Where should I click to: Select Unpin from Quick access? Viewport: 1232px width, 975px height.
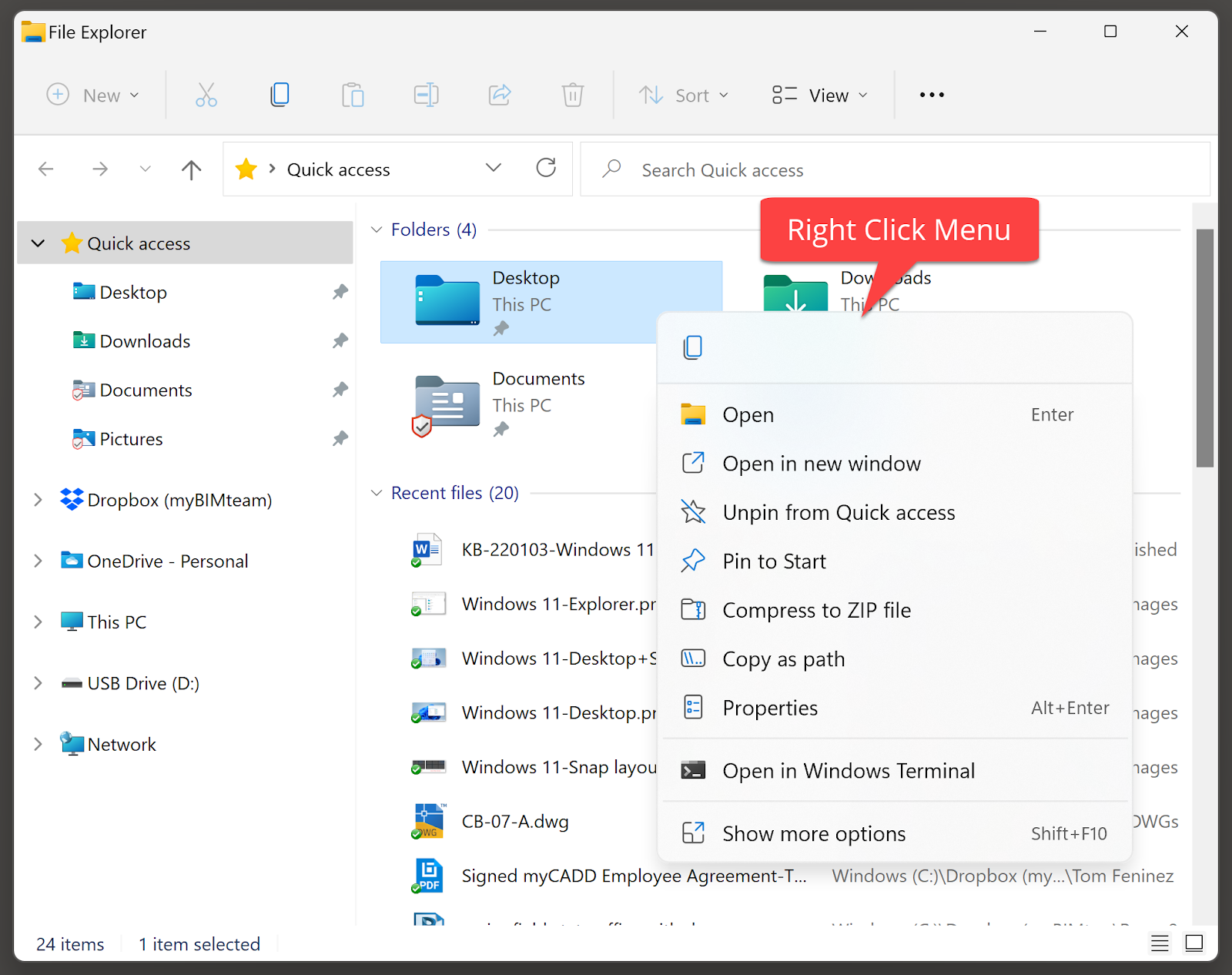[x=895, y=512]
